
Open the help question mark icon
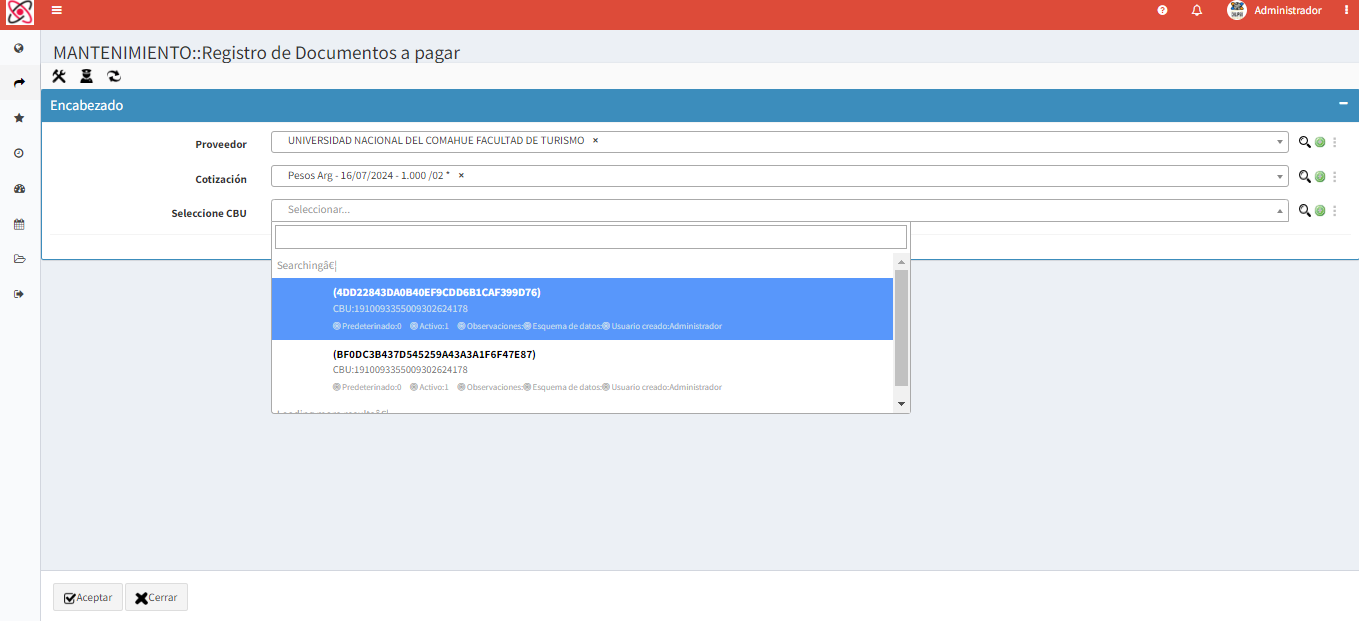(x=1163, y=10)
